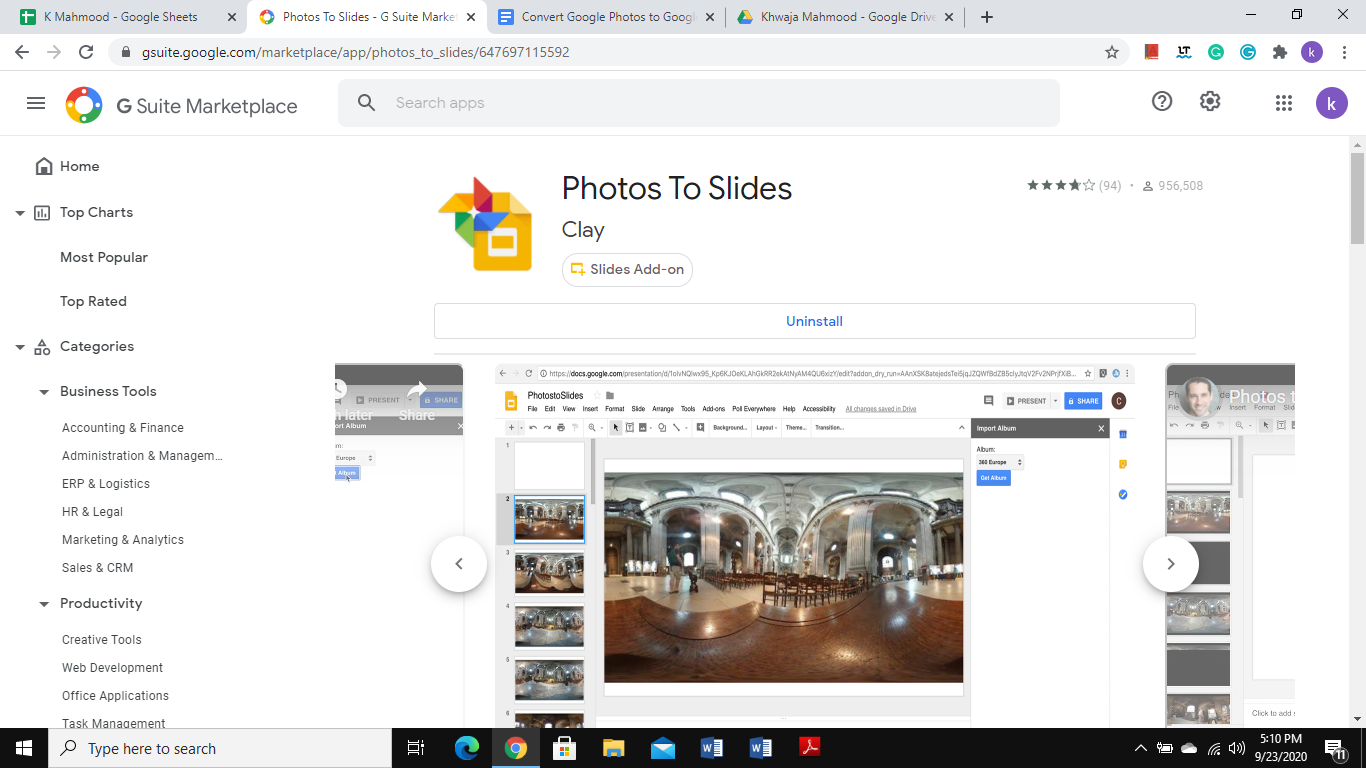Open Adobe Acrobat from taskbar
The width and height of the screenshot is (1366, 768).
pos(809,748)
